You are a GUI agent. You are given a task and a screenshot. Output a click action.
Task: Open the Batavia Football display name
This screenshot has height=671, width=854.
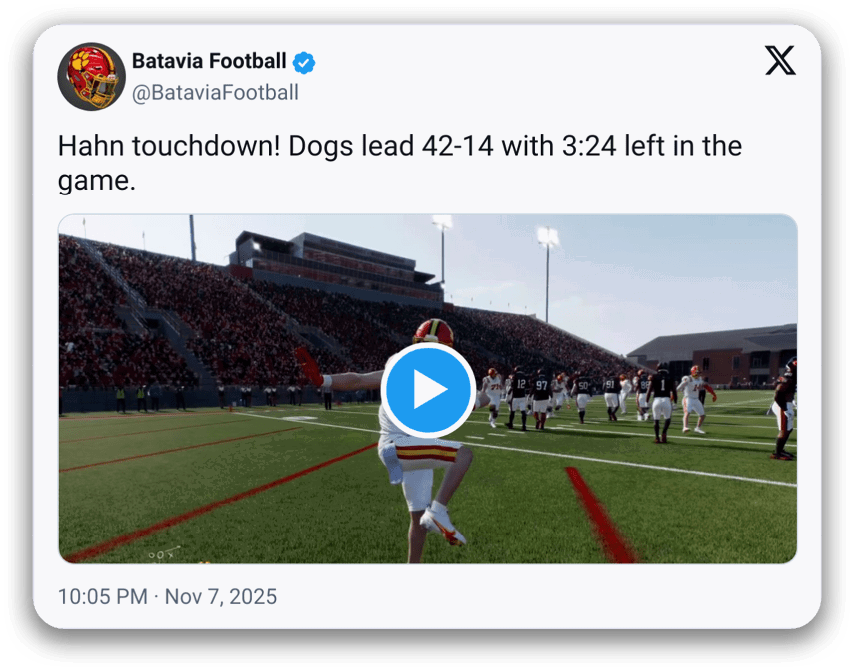click(x=208, y=62)
